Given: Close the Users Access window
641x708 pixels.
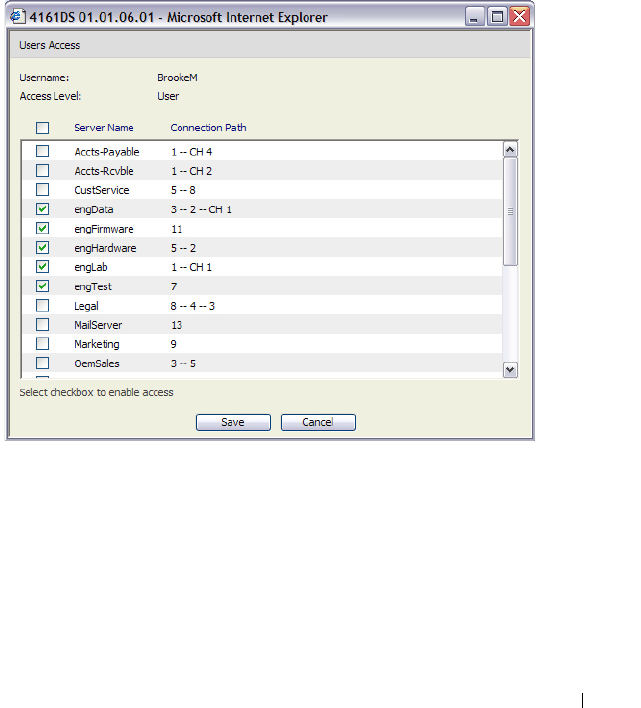Looking at the screenshot, I should [x=520, y=17].
